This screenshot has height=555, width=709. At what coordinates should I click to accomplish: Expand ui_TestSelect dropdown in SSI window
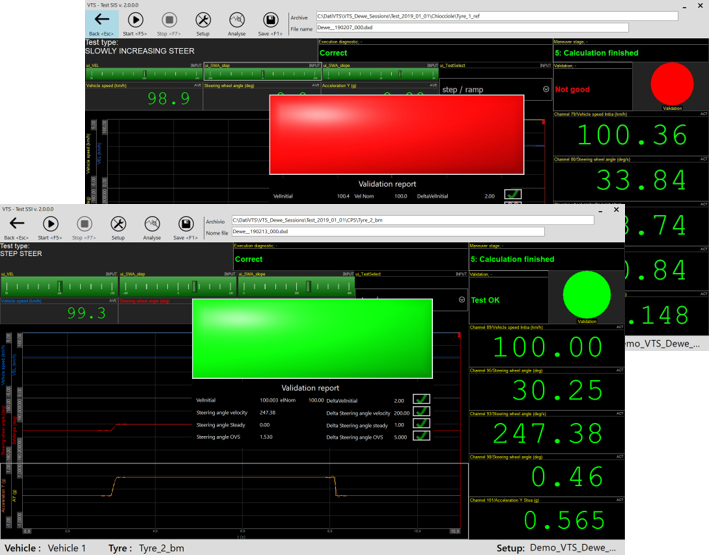tap(462, 299)
